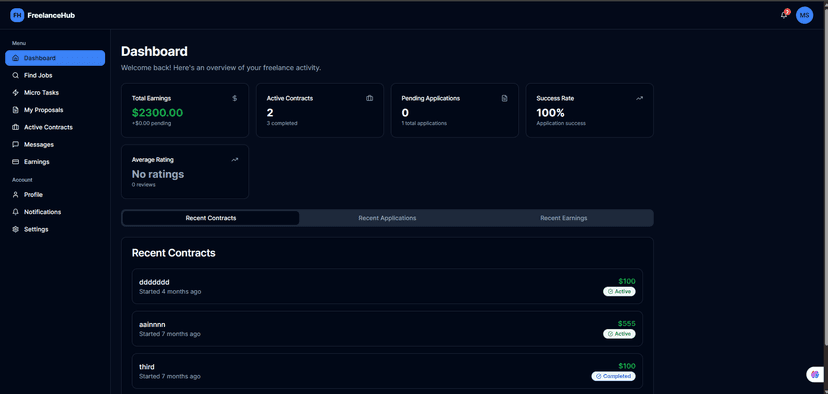Click the FH FreelanceHub logo
The height and width of the screenshot is (394, 828).
[42, 15]
